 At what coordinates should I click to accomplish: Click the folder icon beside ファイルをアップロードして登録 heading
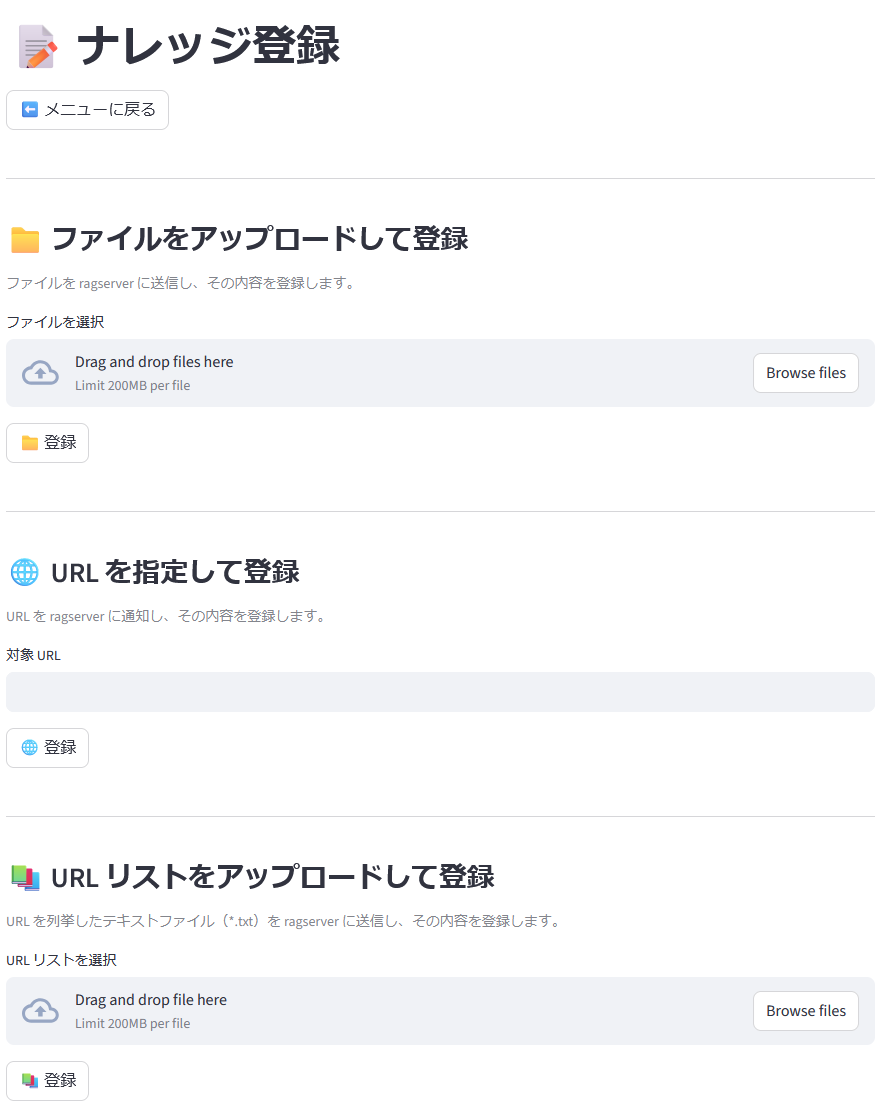(25, 240)
